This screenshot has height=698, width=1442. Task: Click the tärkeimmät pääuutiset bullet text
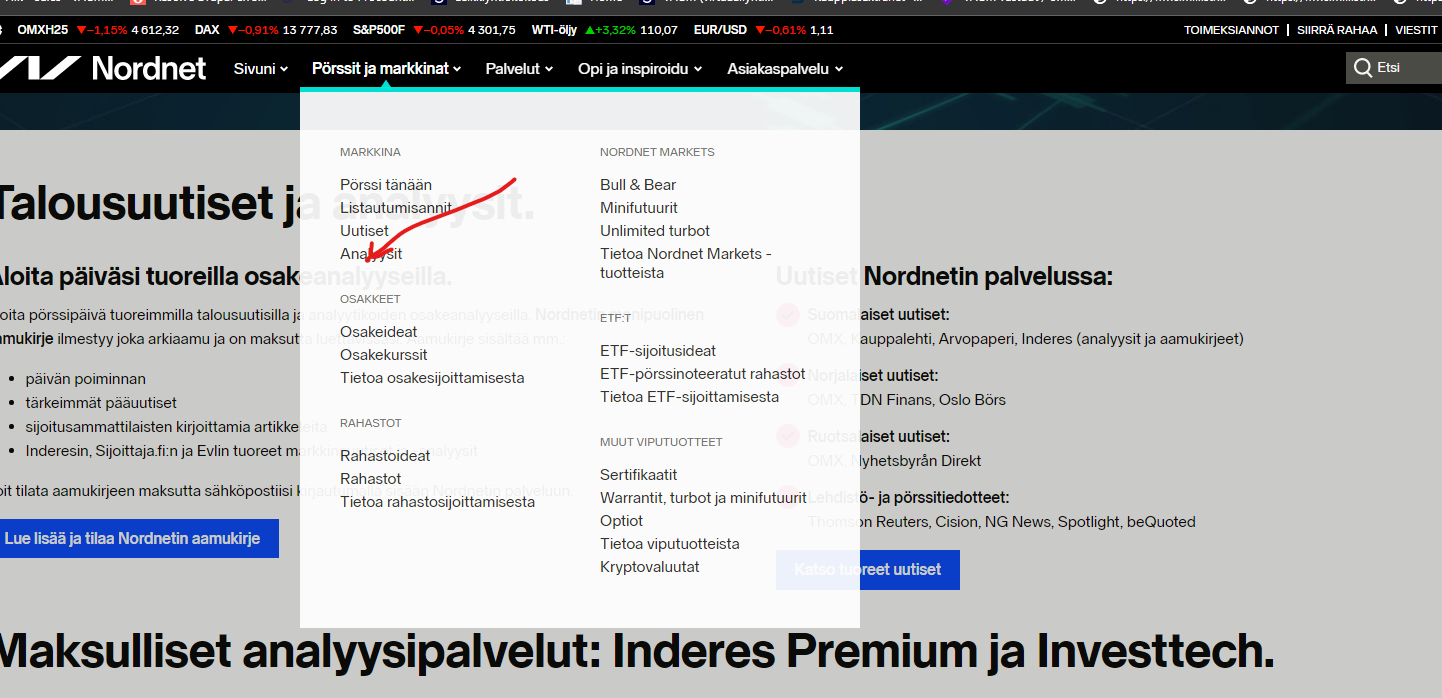pos(101,403)
